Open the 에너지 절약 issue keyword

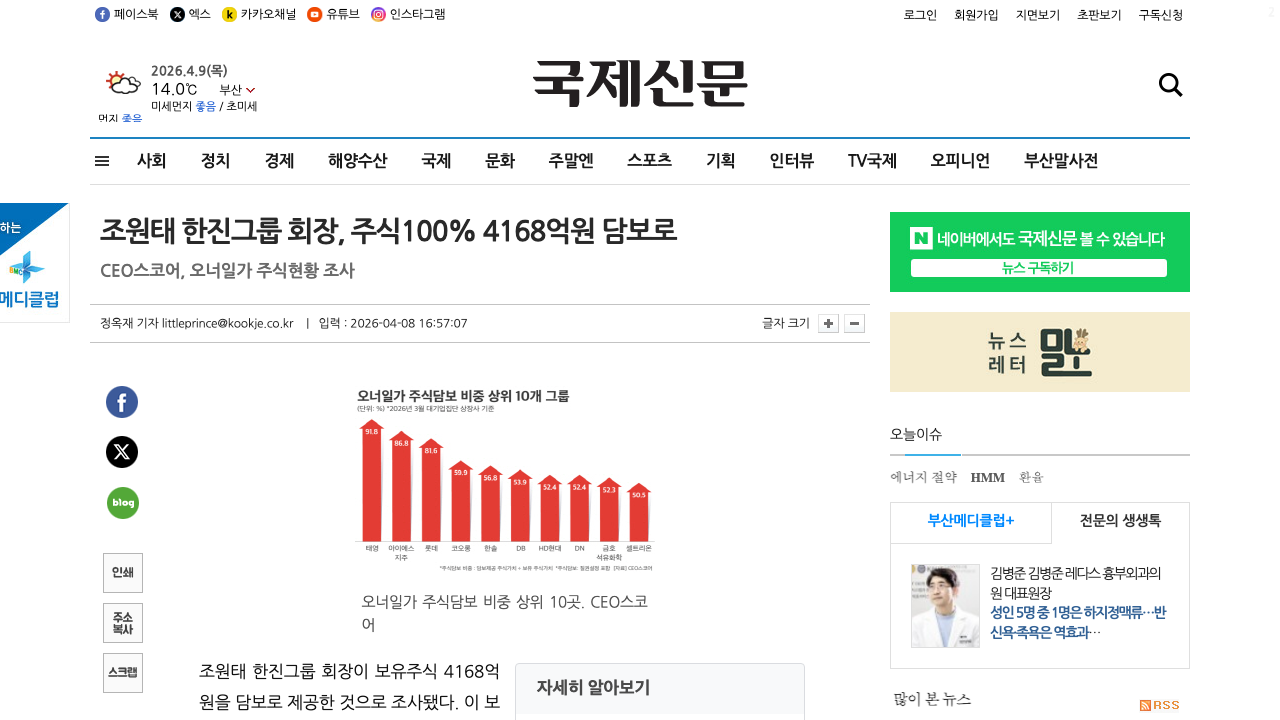tap(923, 478)
